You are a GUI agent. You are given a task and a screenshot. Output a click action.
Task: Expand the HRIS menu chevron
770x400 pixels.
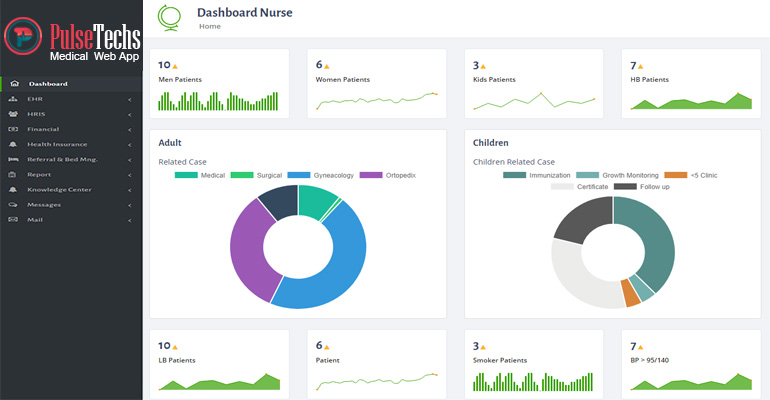(x=130, y=115)
